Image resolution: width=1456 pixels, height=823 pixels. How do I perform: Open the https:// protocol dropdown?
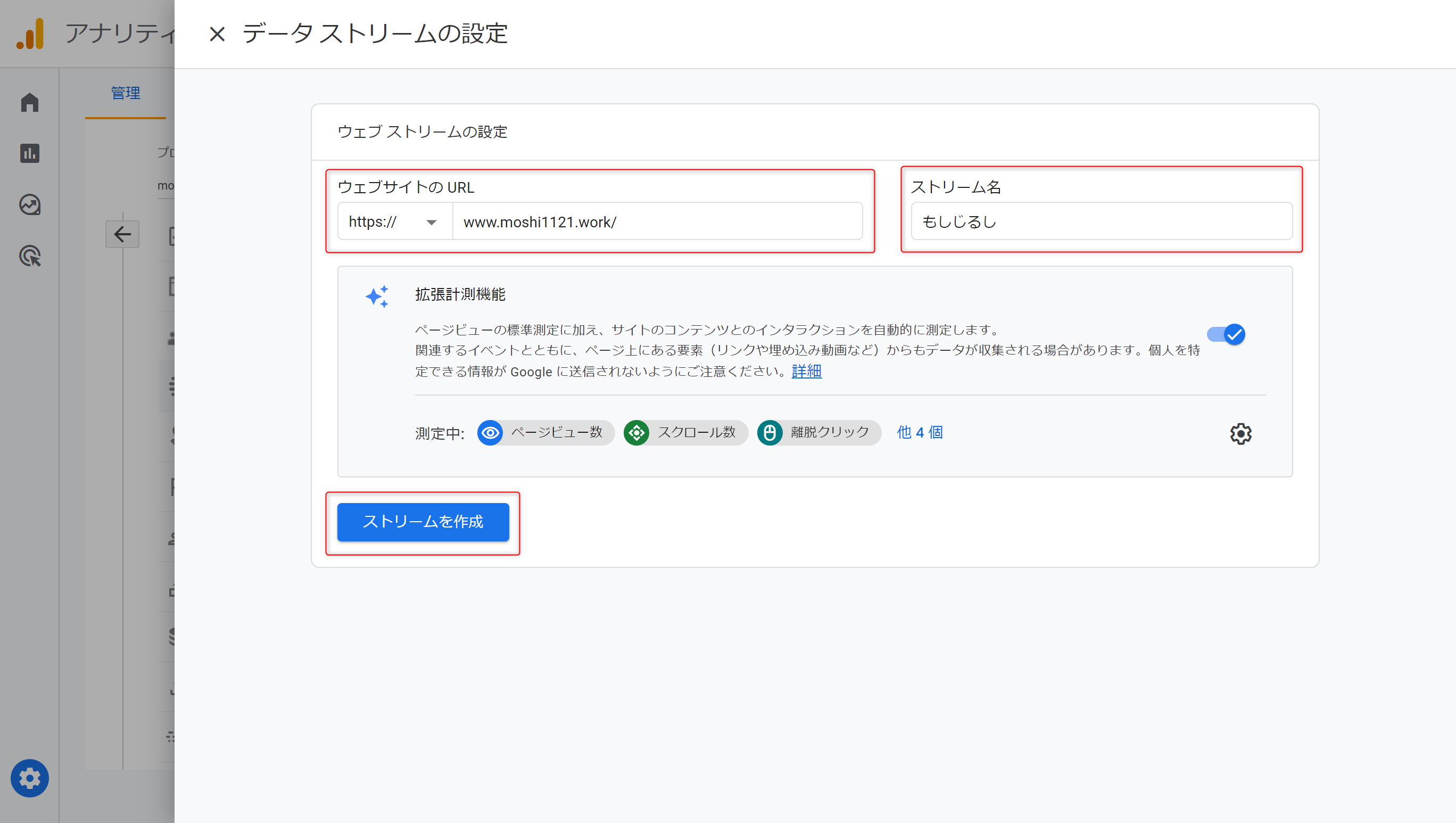coord(394,221)
